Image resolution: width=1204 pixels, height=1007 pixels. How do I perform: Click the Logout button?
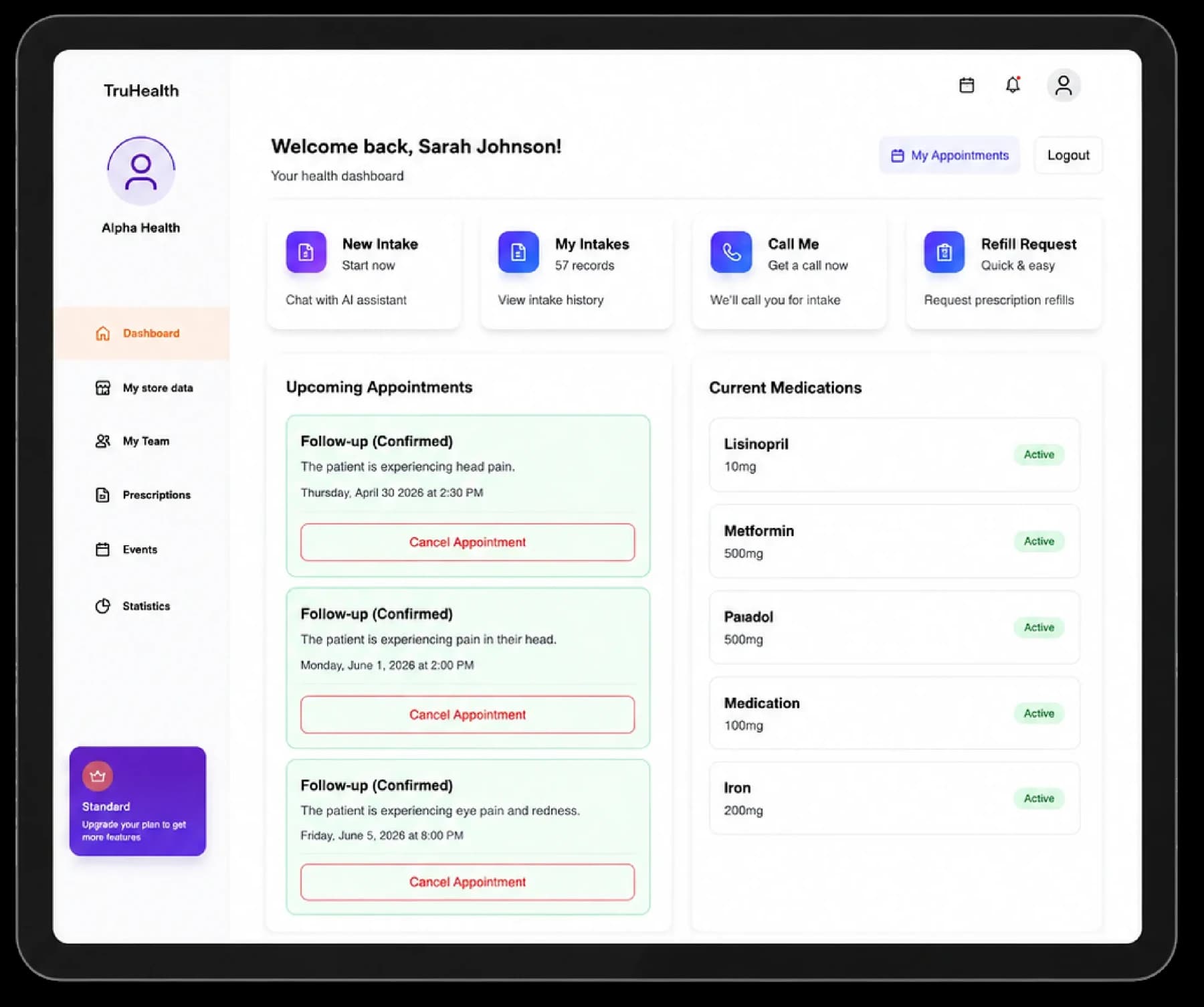click(1068, 155)
